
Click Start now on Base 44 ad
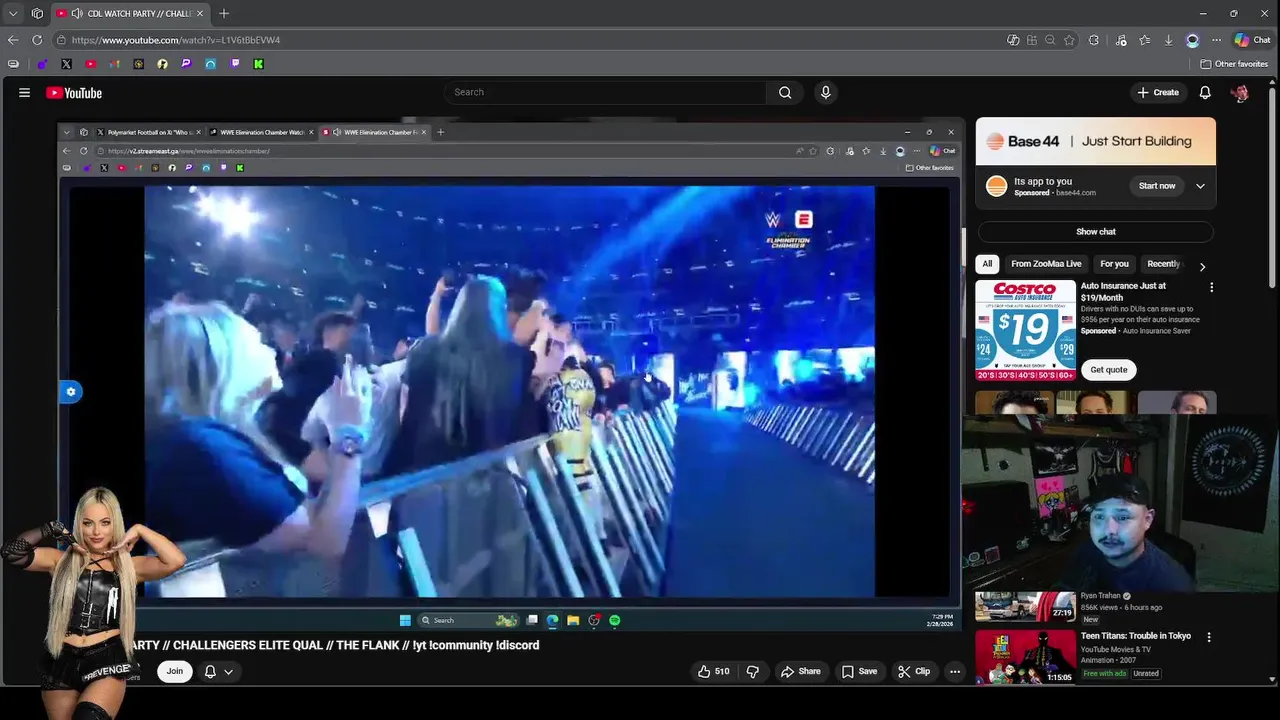tap(1157, 186)
